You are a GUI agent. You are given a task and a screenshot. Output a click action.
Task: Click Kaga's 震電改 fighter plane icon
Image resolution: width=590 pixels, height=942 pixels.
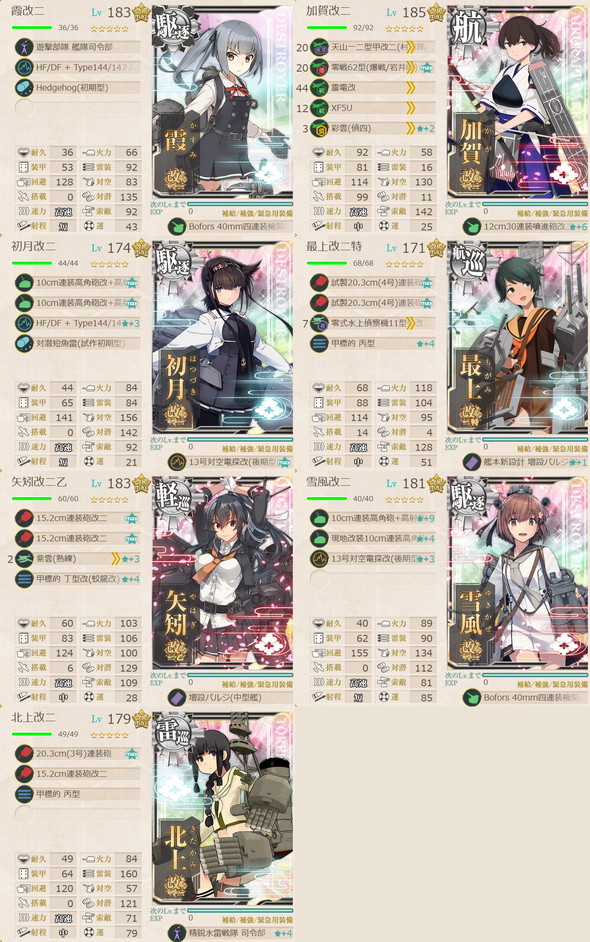[x=319, y=87]
